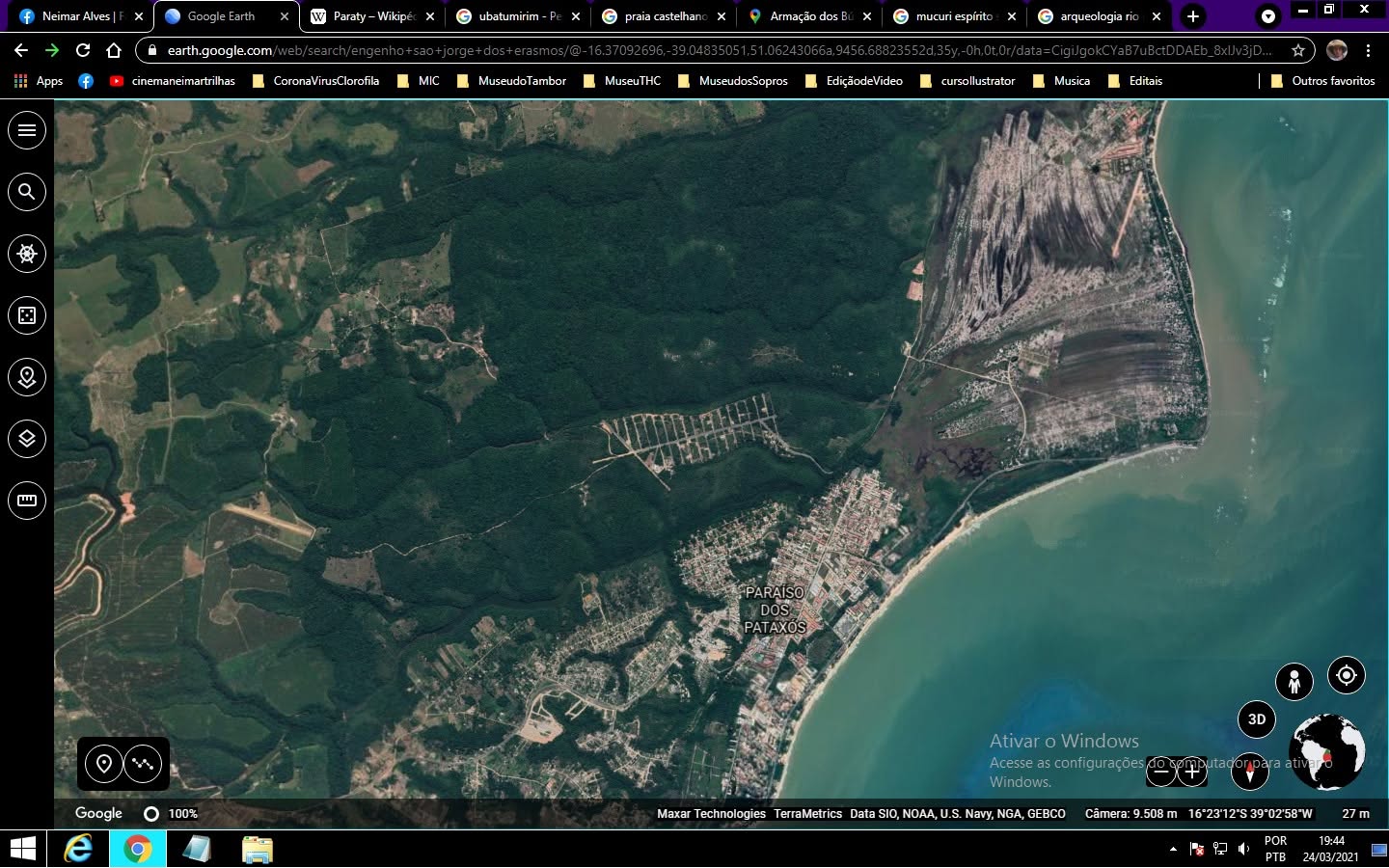Image resolution: width=1389 pixels, height=868 pixels.
Task: Click the compass north arrow
Action: (x=1250, y=772)
